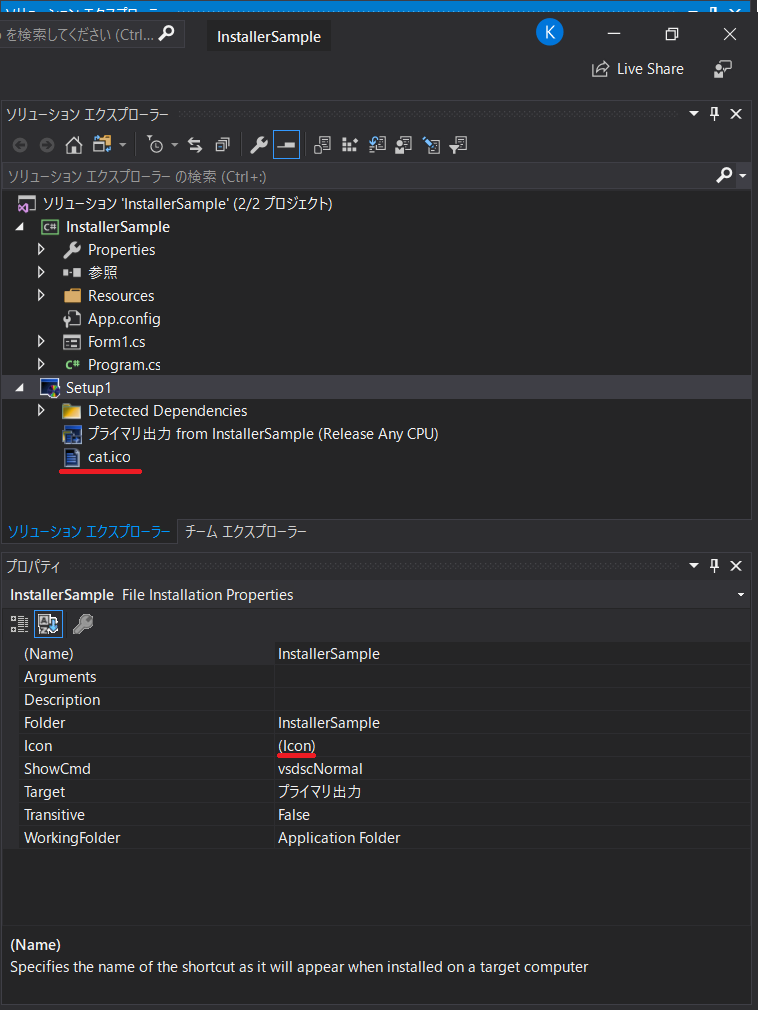Click the Description property row
This screenshot has width=758, height=1010.
385,700
